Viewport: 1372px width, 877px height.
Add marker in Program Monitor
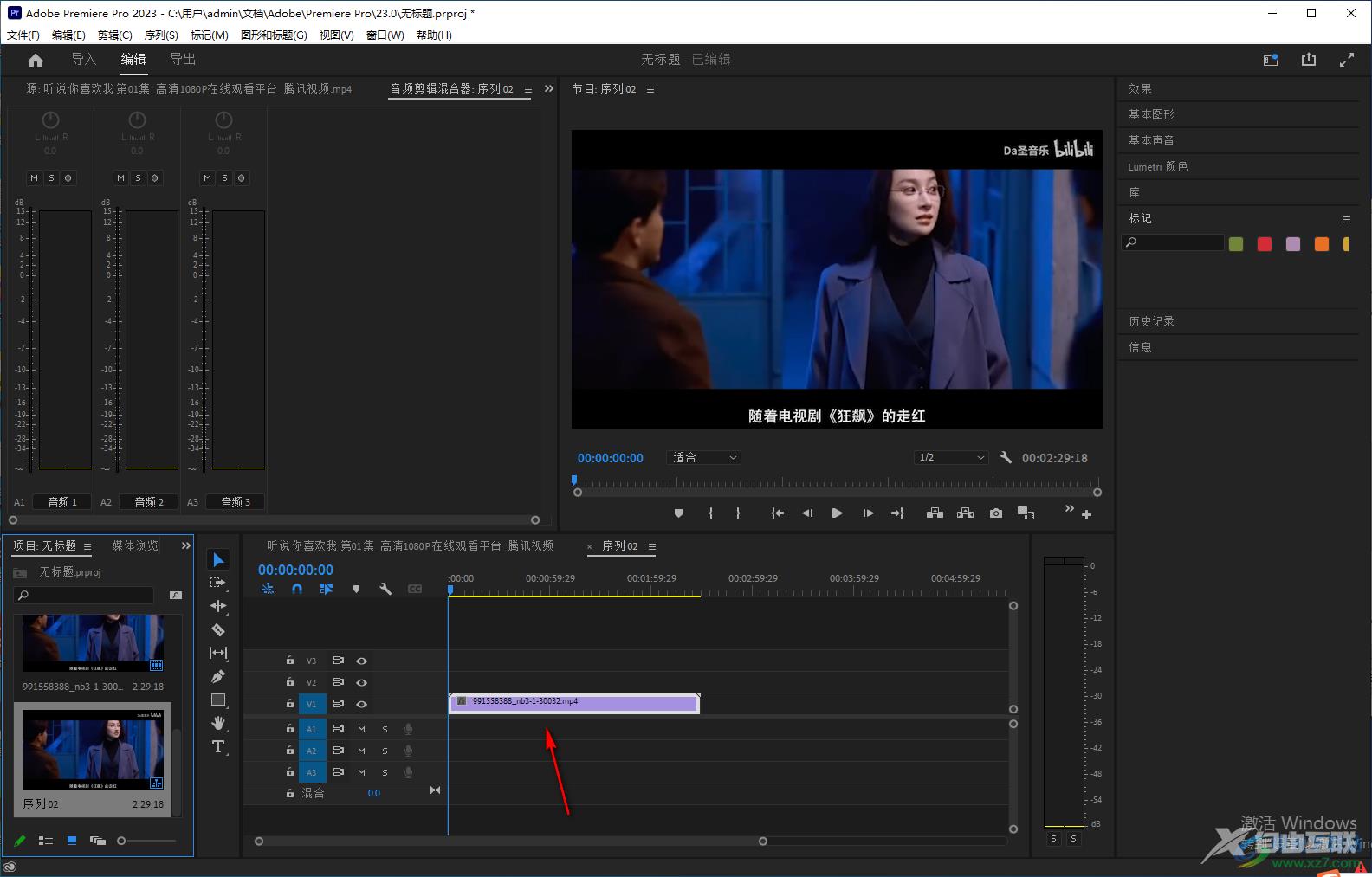click(678, 513)
